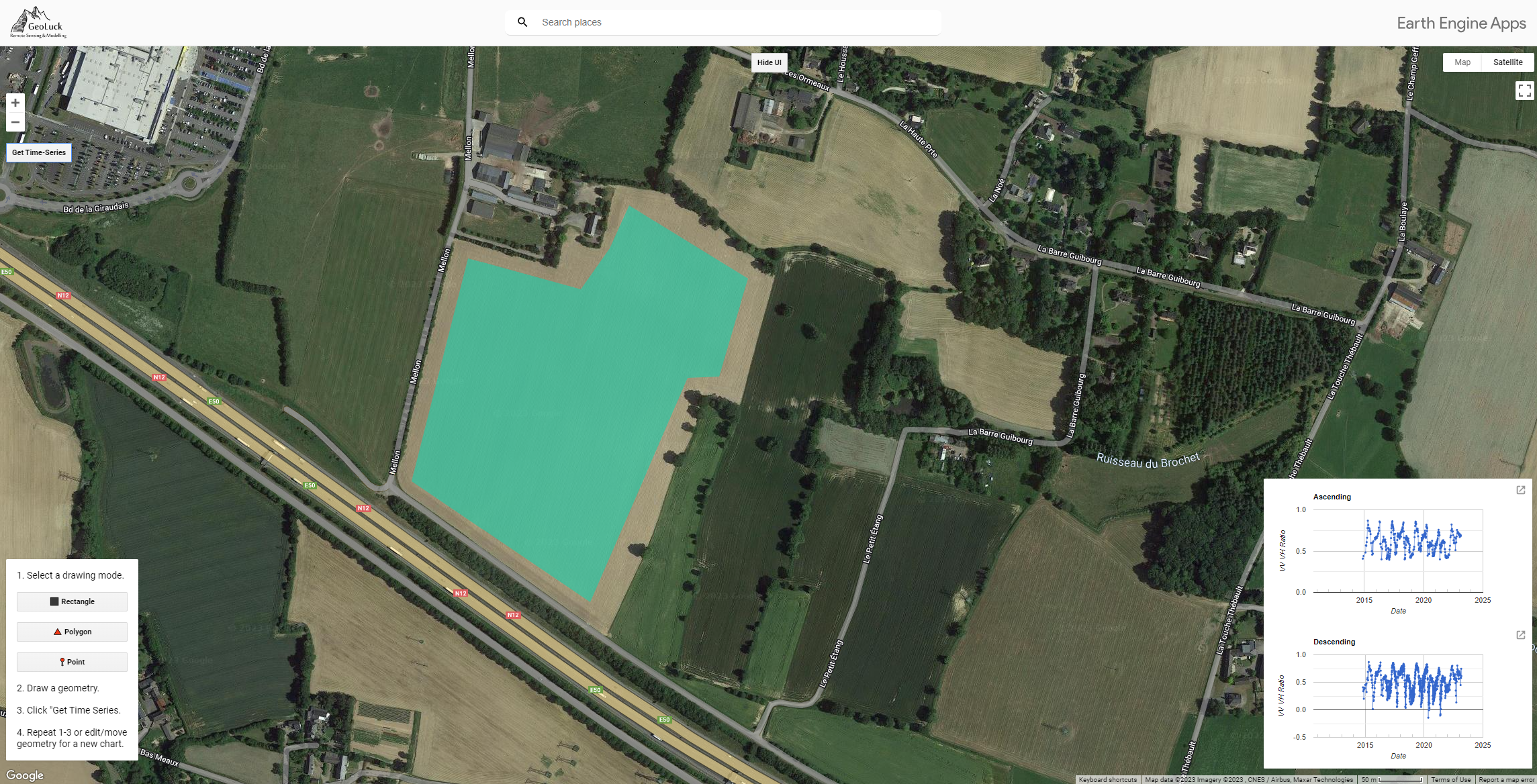Select Point drawing mode
This screenshot has height=784, width=1537.
point(72,662)
